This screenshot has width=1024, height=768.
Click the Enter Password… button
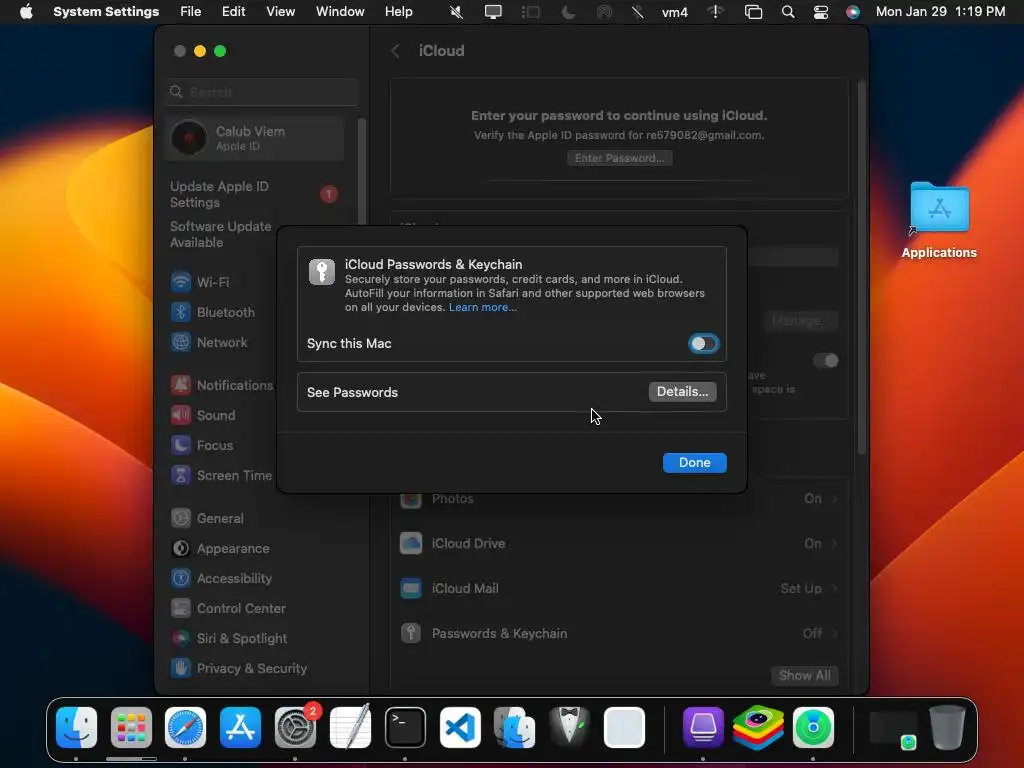click(x=619, y=158)
